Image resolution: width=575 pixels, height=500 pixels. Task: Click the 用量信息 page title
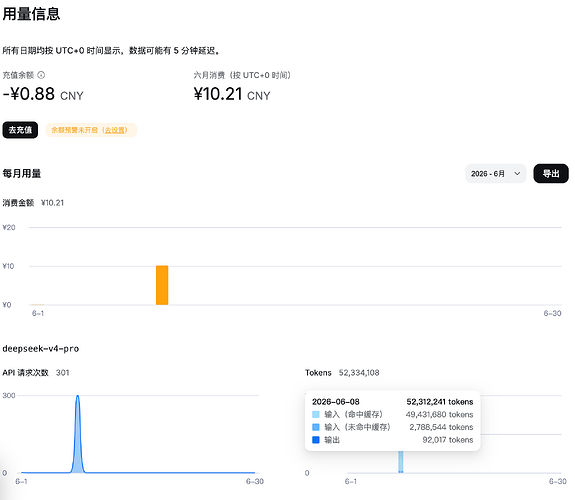point(31,14)
